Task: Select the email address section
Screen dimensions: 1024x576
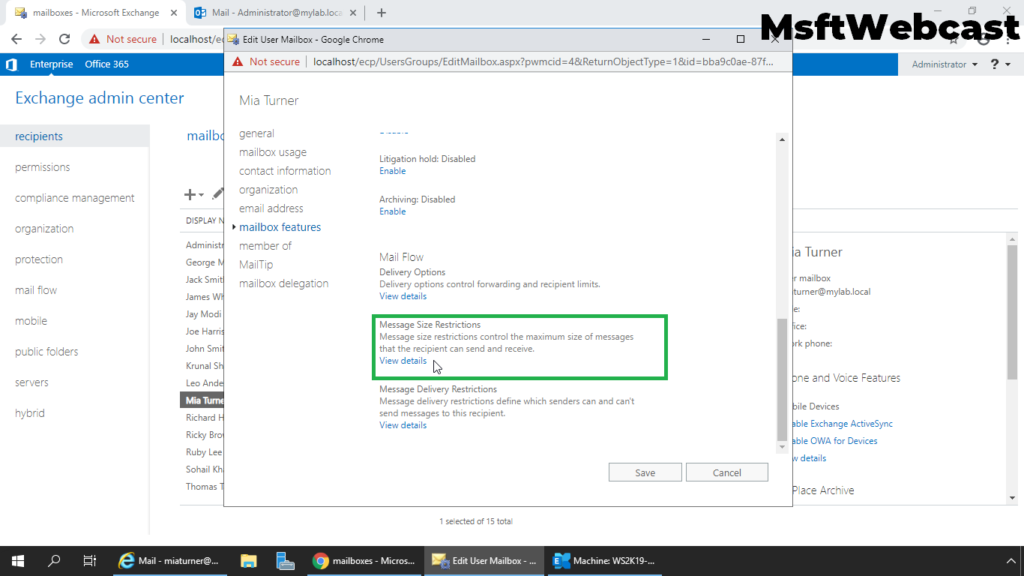Action: tap(271, 208)
